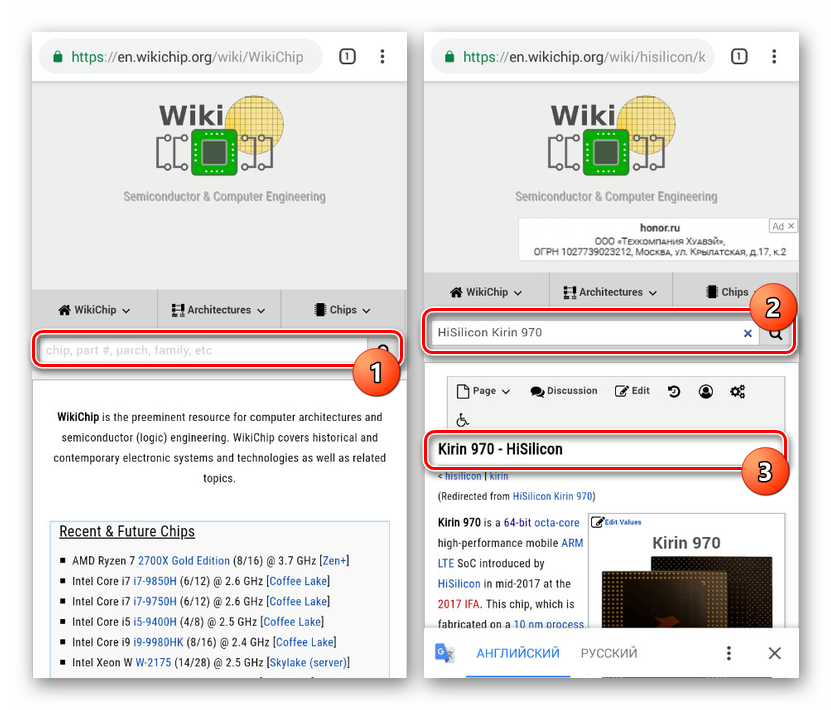Open Coffee Lake link in i7-9850H row
Image resolution: width=831 pixels, height=710 pixels.
coord(298,581)
